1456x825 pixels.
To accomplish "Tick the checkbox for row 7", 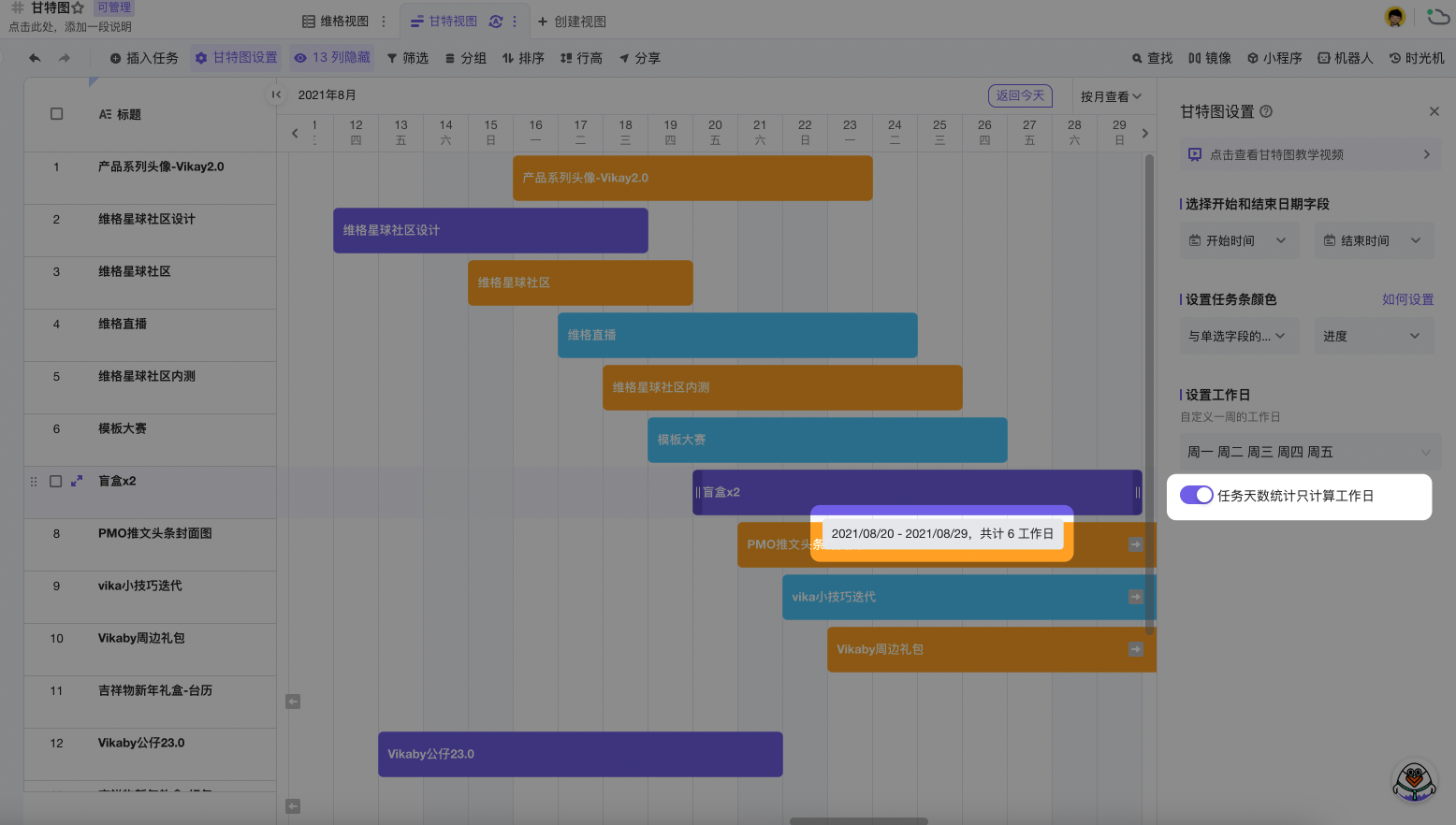I will pos(56,481).
